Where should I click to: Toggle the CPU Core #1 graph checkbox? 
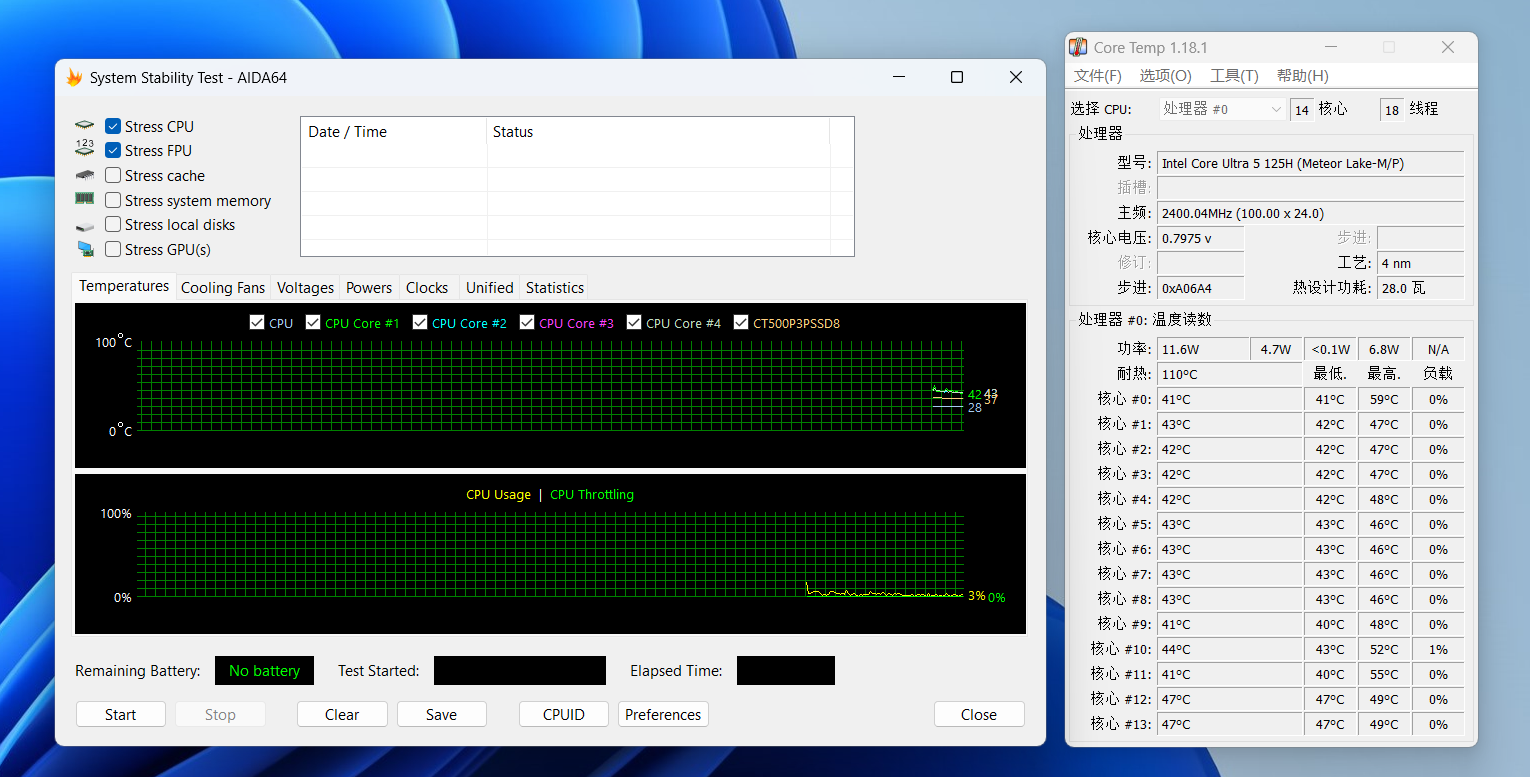[313, 322]
